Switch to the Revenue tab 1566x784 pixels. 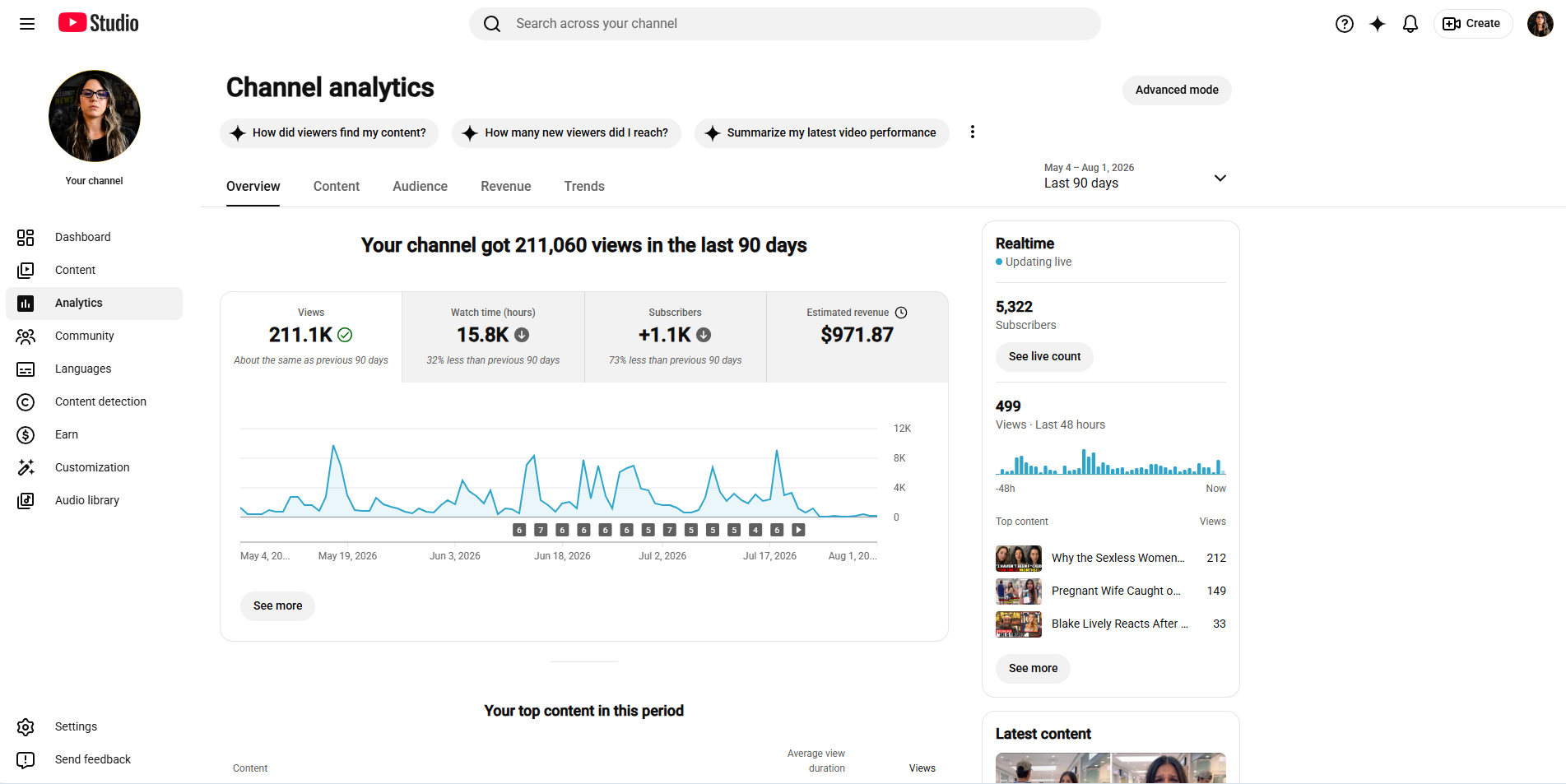pyautogui.click(x=506, y=187)
